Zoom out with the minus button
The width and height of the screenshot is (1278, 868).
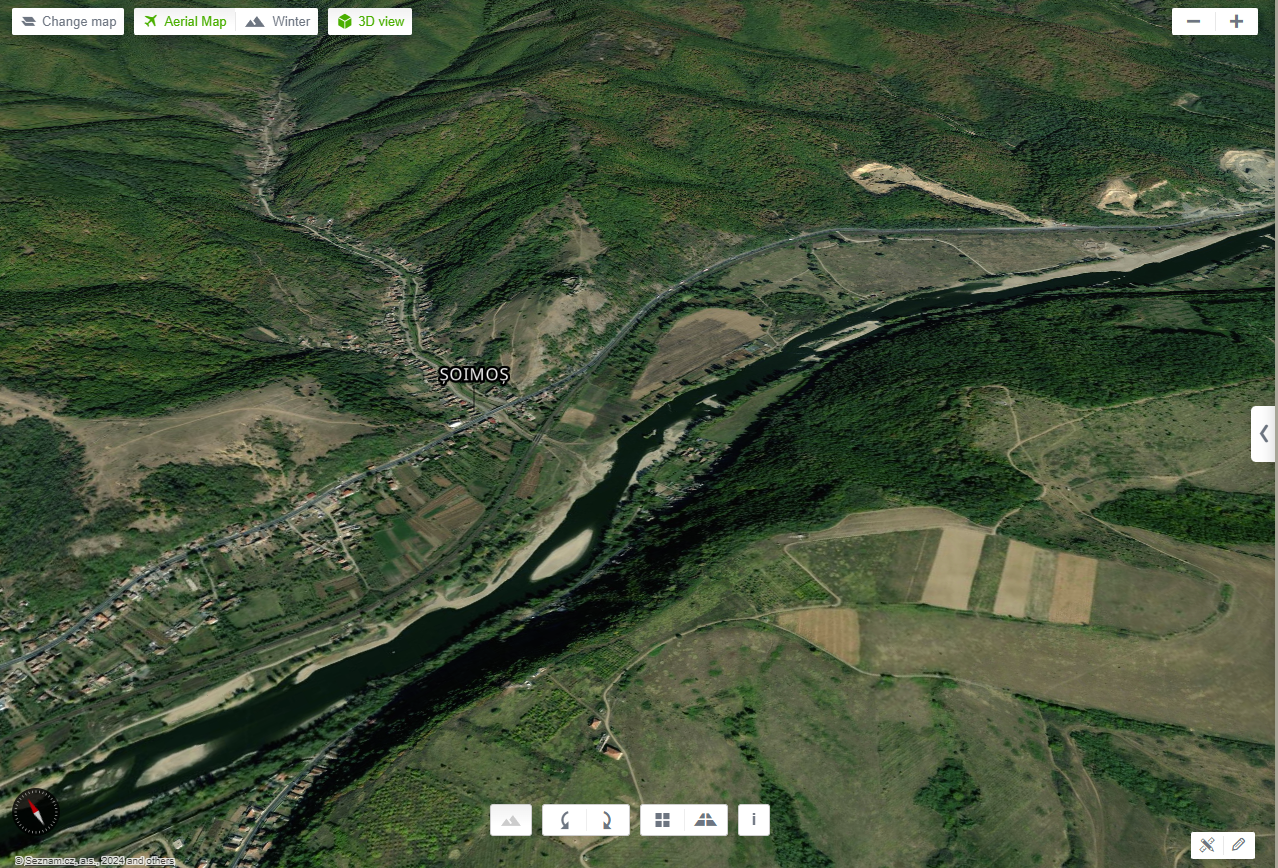pyautogui.click(x=1194, y=22)
